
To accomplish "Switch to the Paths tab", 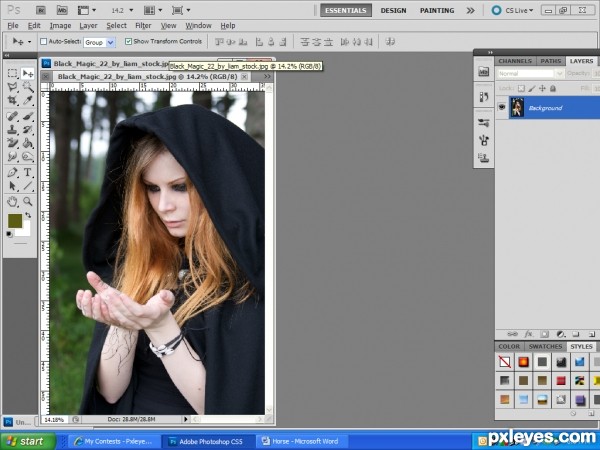I will 550,61.
